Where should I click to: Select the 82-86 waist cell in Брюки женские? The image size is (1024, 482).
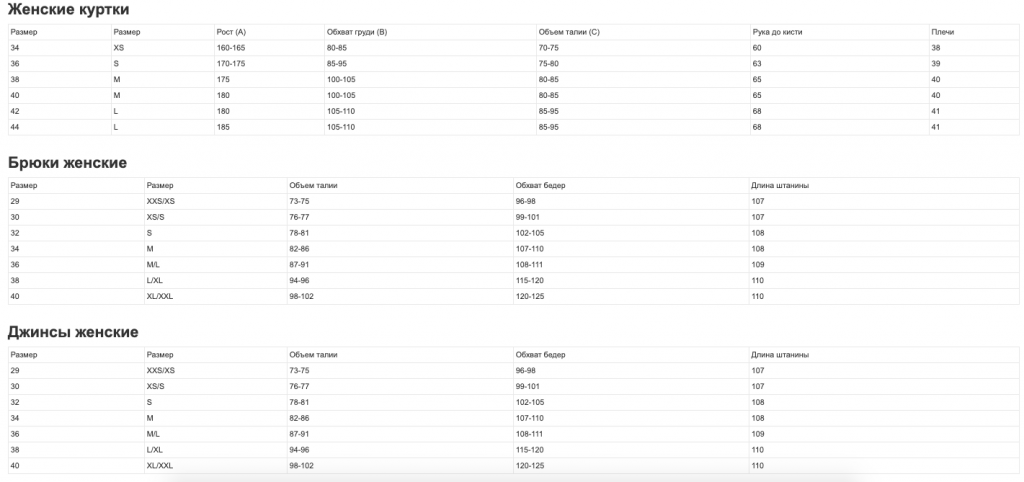point(299,249)
